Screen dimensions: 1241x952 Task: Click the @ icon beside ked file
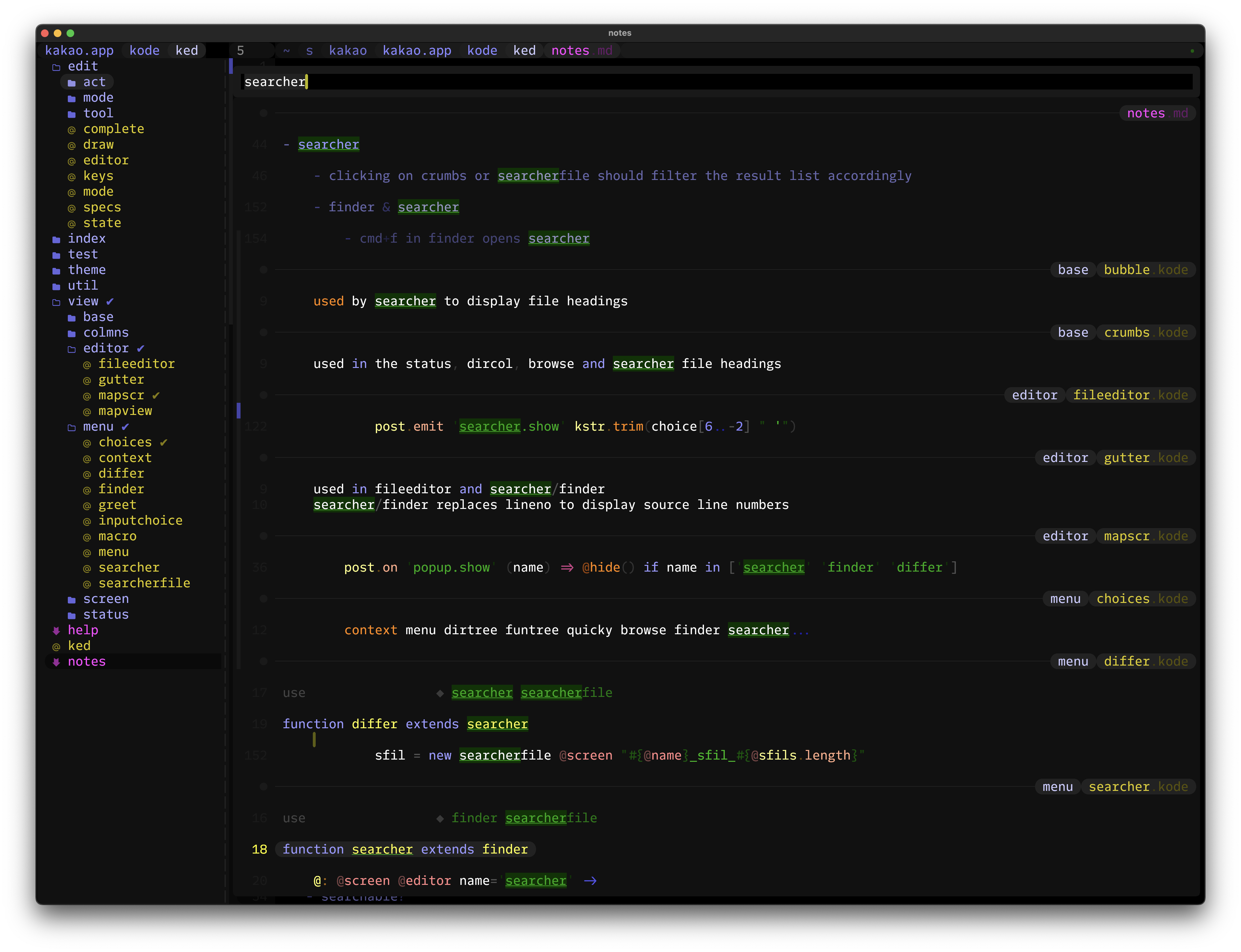pos(56,647)
